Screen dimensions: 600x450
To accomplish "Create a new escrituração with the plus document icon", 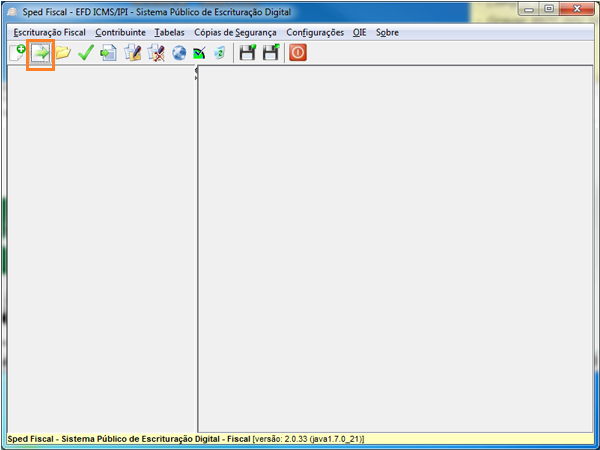I will point(17,53).
